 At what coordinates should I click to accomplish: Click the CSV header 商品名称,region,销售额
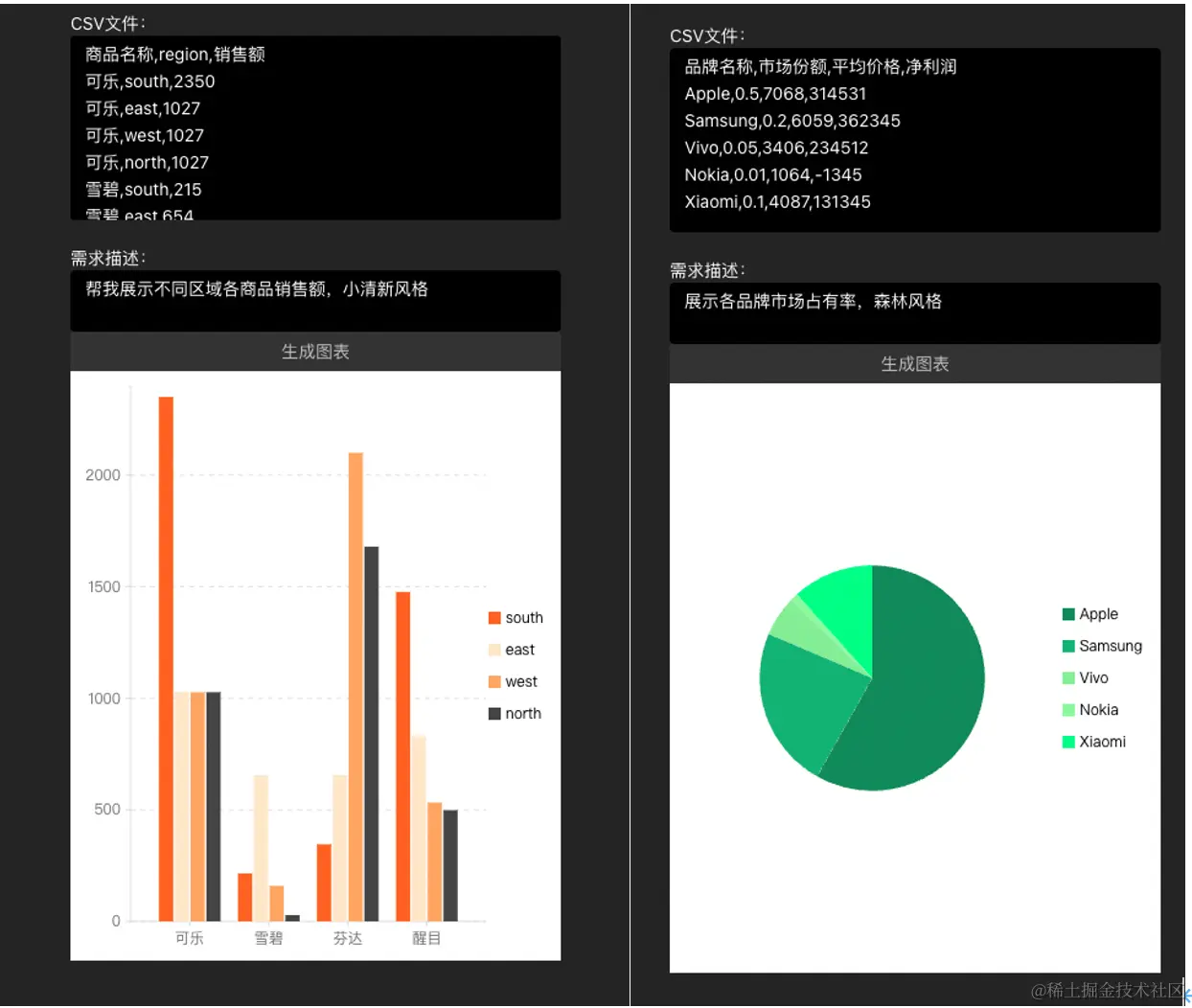click(175, 55)
